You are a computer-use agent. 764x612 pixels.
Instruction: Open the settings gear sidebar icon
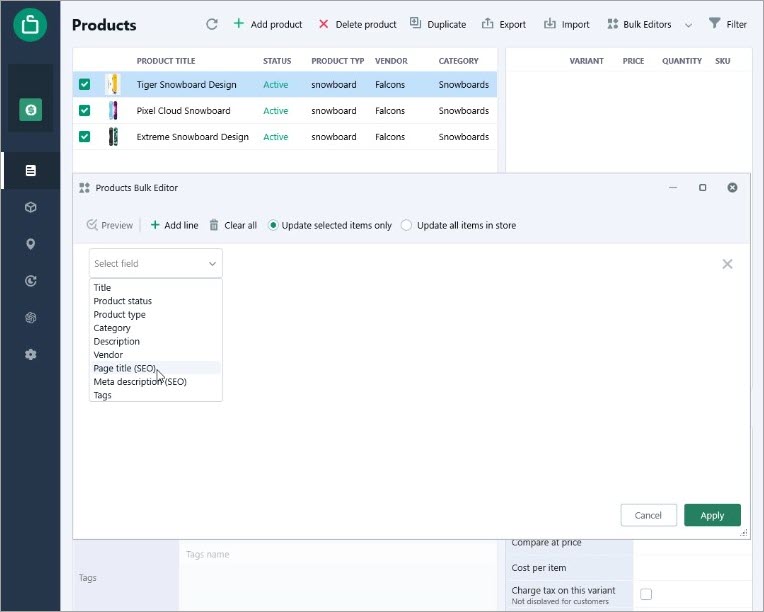(31, 354)
